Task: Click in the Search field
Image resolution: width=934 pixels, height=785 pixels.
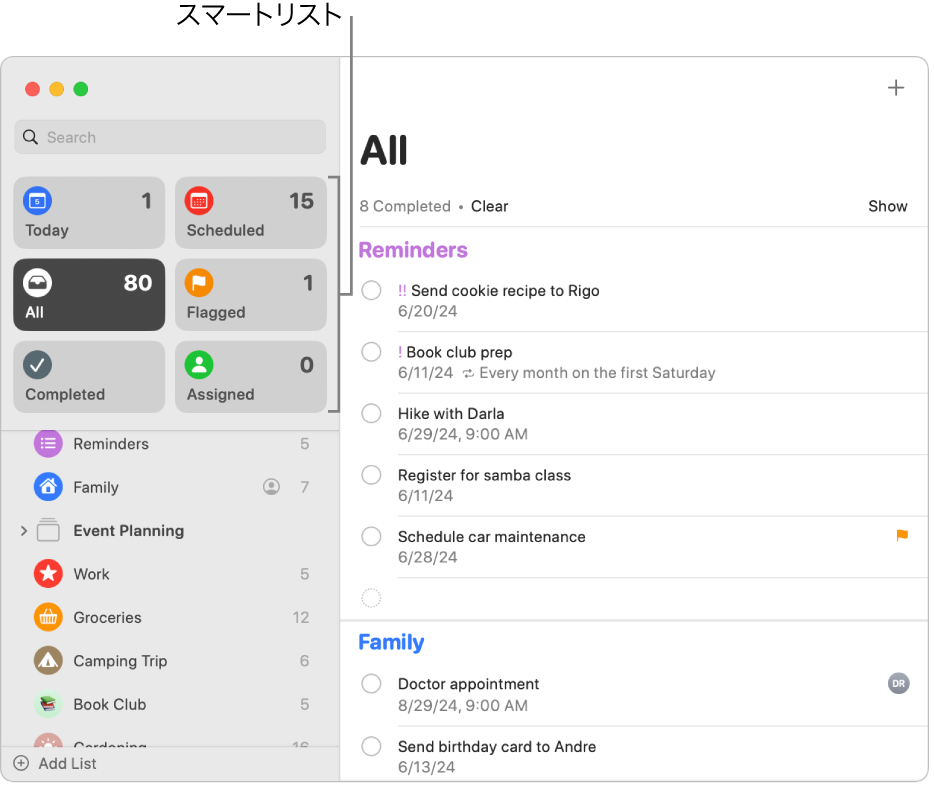Action: (170, 138)
